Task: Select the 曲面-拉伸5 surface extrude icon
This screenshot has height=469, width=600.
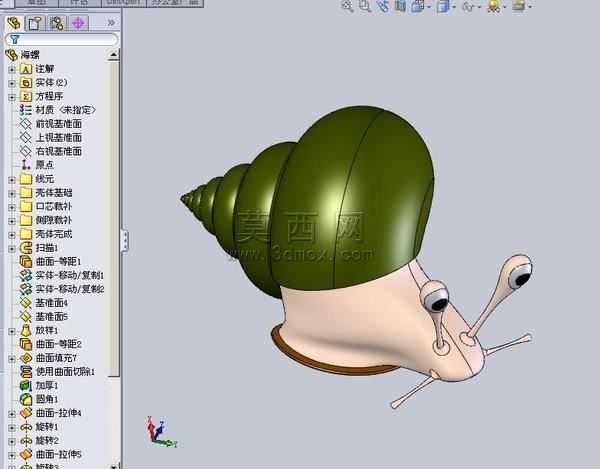Action: pos(26,454)
